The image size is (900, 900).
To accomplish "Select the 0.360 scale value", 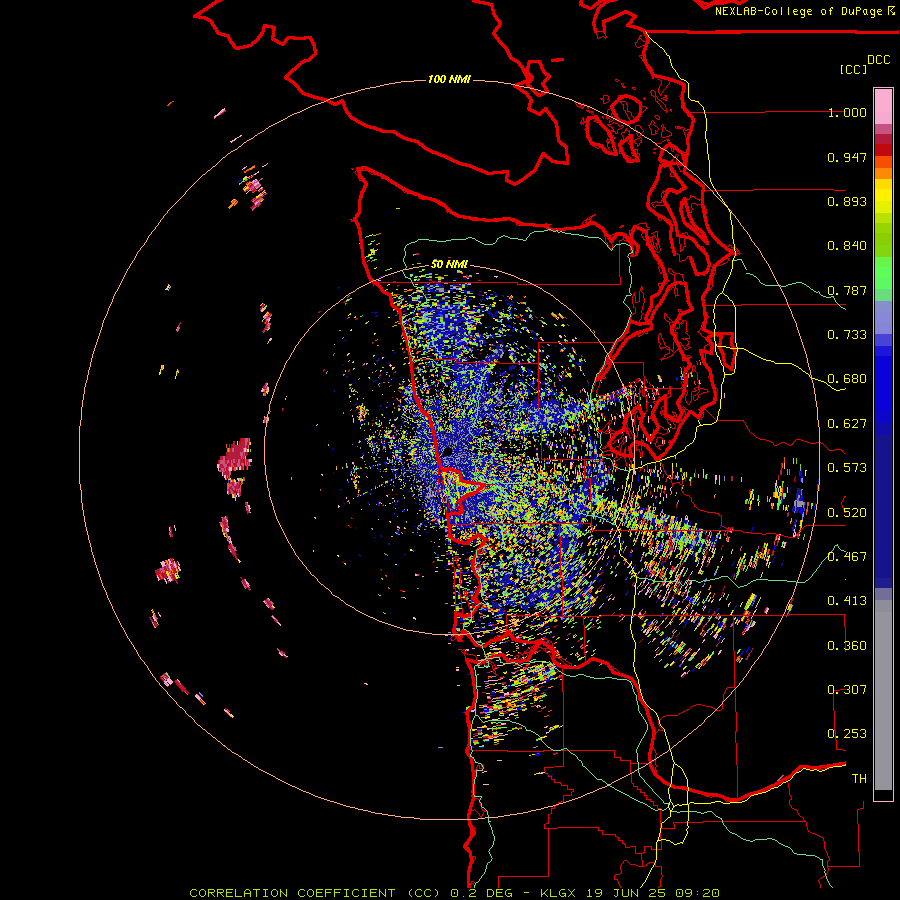I will pos(847,645).
